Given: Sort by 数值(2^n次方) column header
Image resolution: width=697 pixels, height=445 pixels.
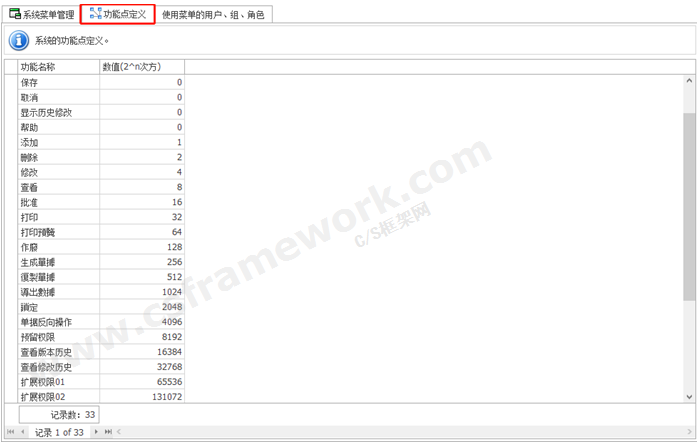Looking at the screenshot, I should [x=142, y=67].
